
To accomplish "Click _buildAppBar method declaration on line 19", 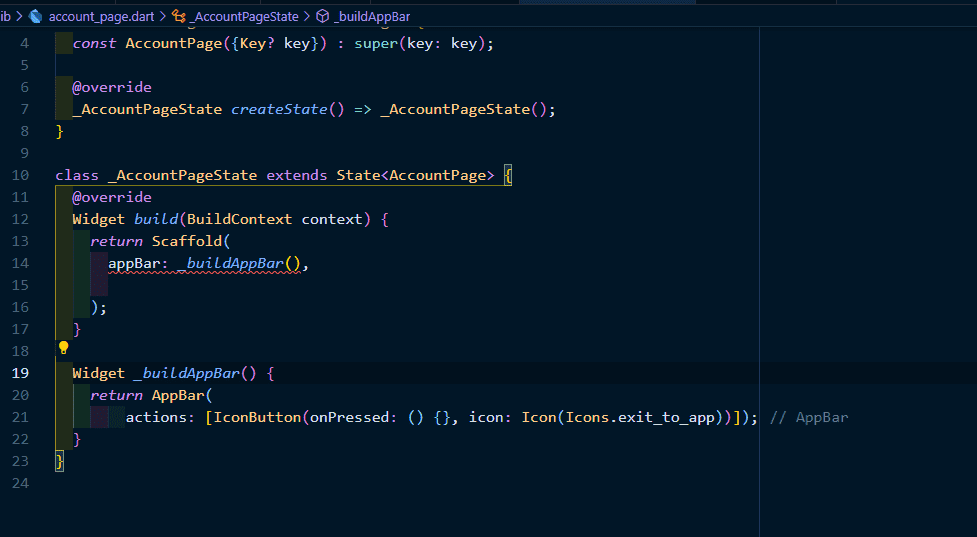I will point(187,373).
